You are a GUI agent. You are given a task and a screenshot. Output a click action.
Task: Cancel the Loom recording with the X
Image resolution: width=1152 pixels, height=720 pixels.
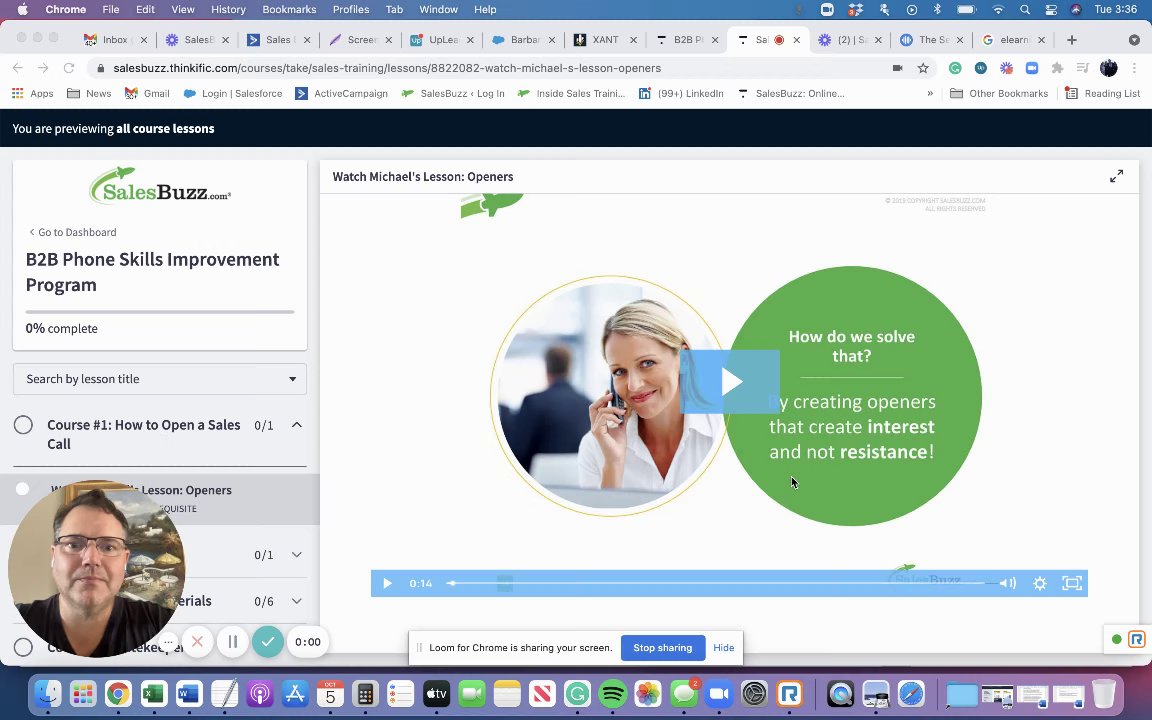coord(197,641)
